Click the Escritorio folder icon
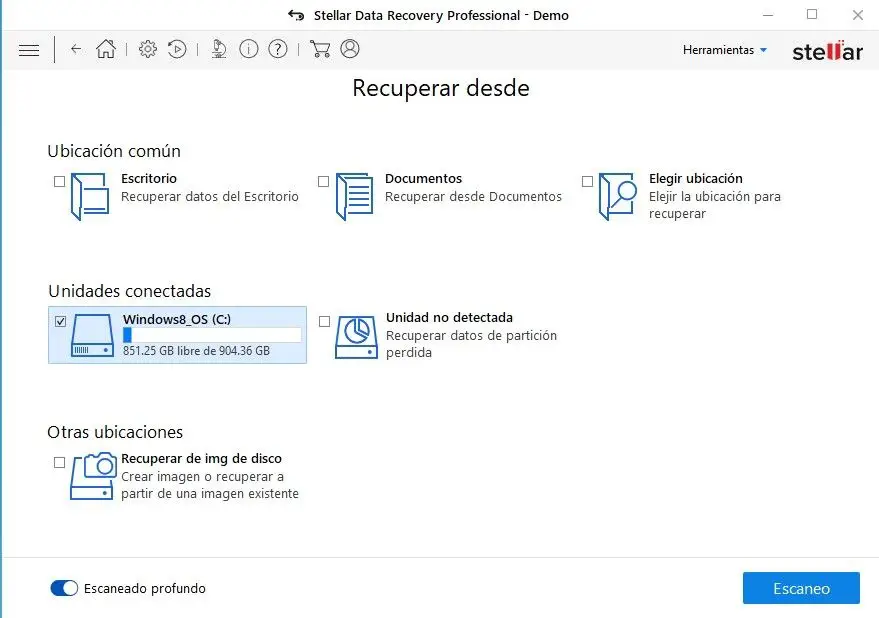Screen dimensions: 879x618 click(90, 196)
